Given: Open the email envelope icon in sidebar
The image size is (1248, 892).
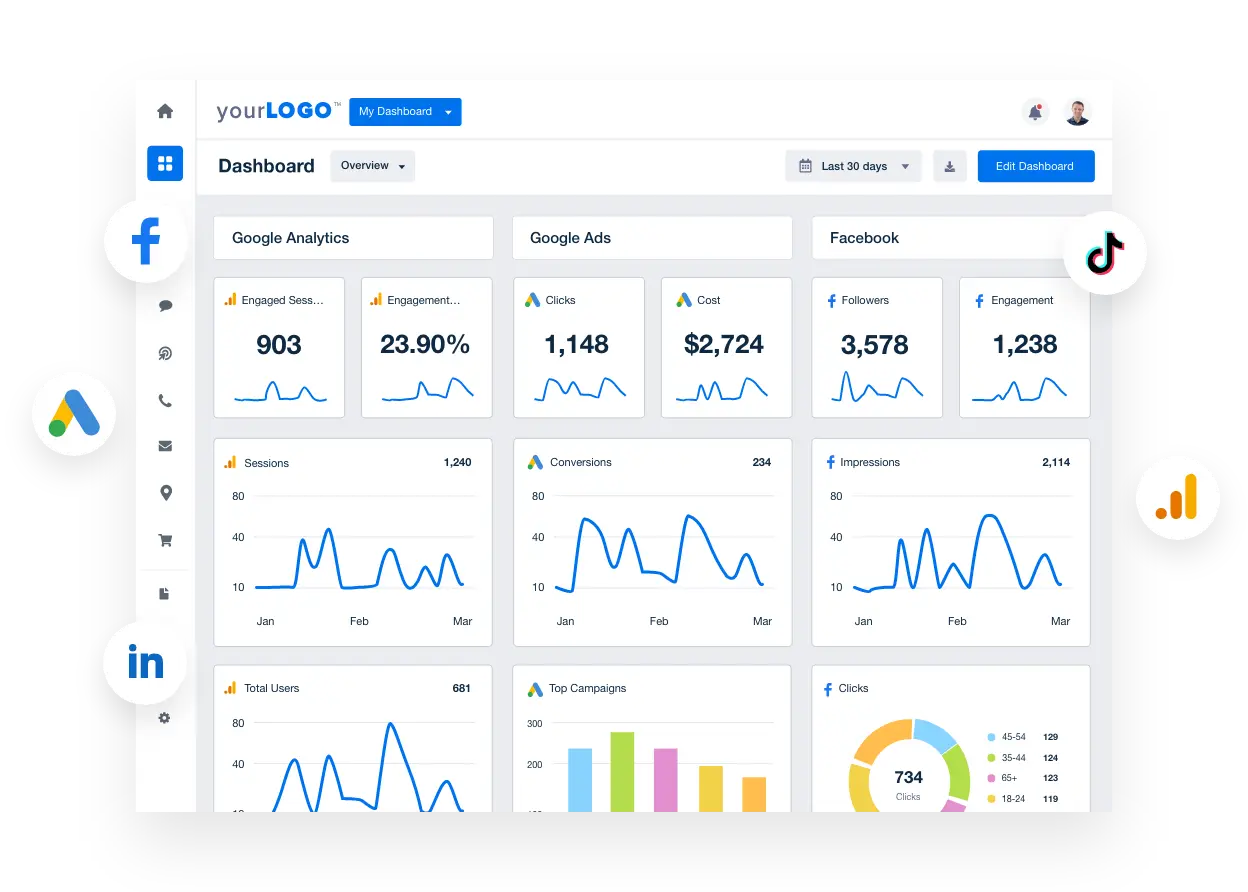Looking at the screenshot, I should click(x=164, y=446).
